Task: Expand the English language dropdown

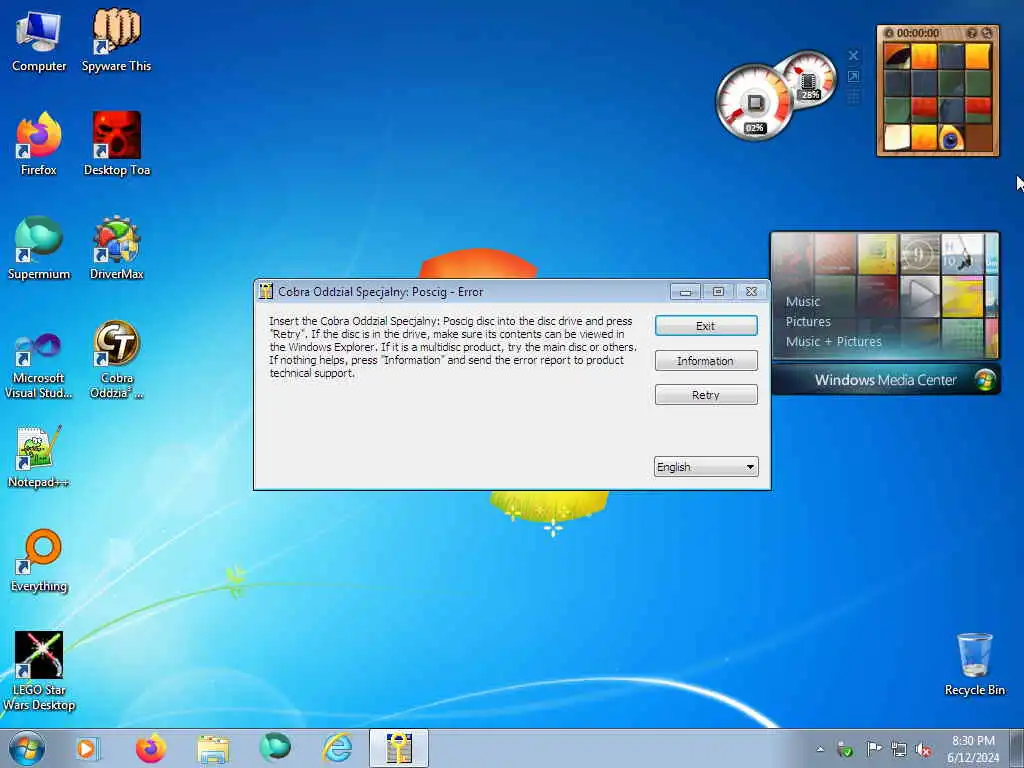Action: click(x=706, y=467)
